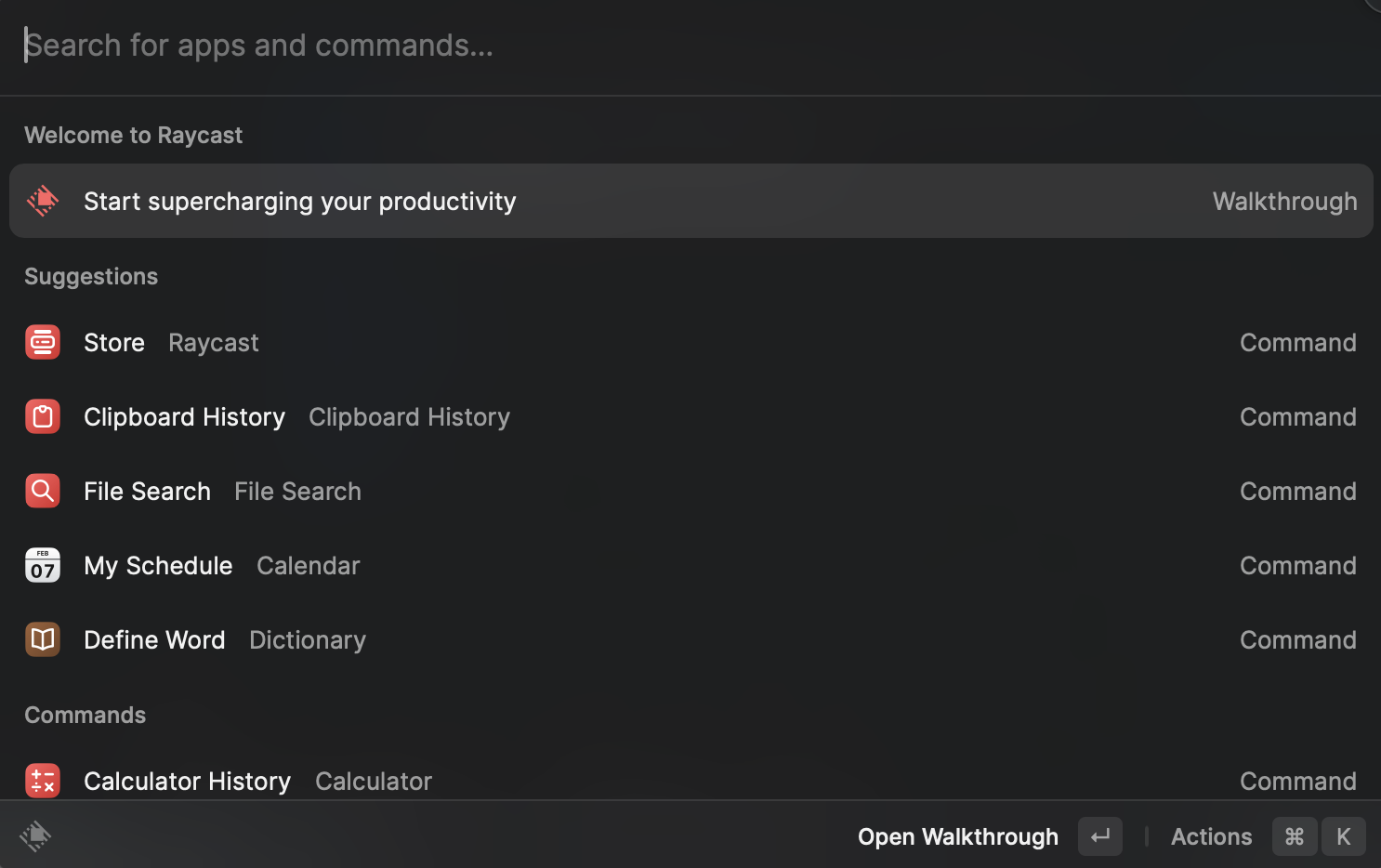The height and width of the screenshot is (868, 1381).
Task: Click the Raycast logo in bottom bar
Action: [35, 836]
